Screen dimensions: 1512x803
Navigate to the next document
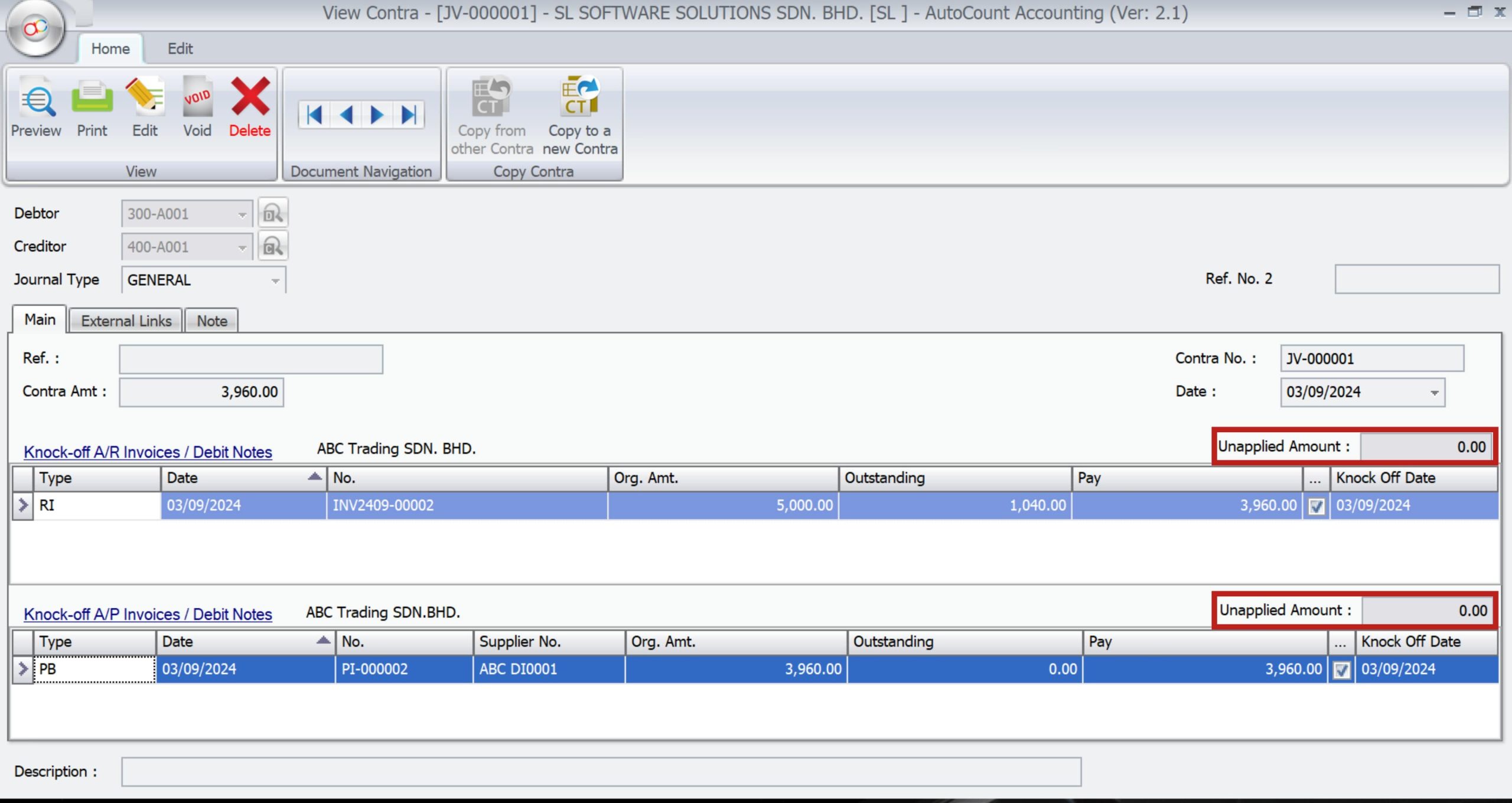(x=377, y=115)
